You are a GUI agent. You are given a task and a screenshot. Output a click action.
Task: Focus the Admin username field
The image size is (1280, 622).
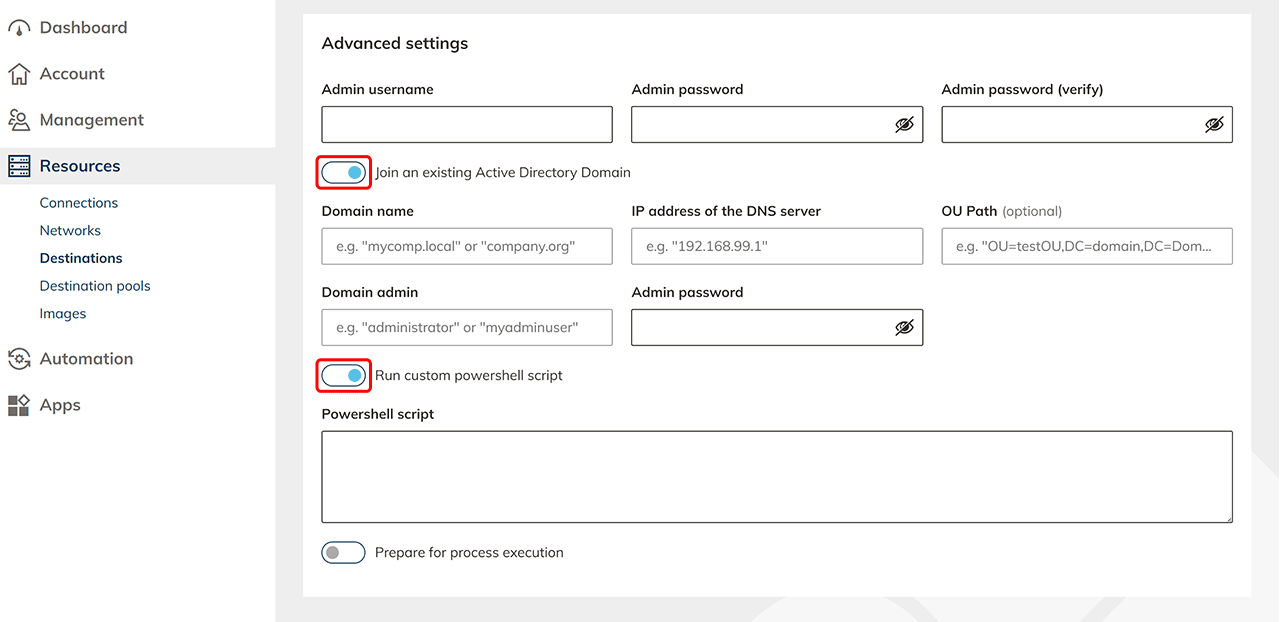pos(467,125)
